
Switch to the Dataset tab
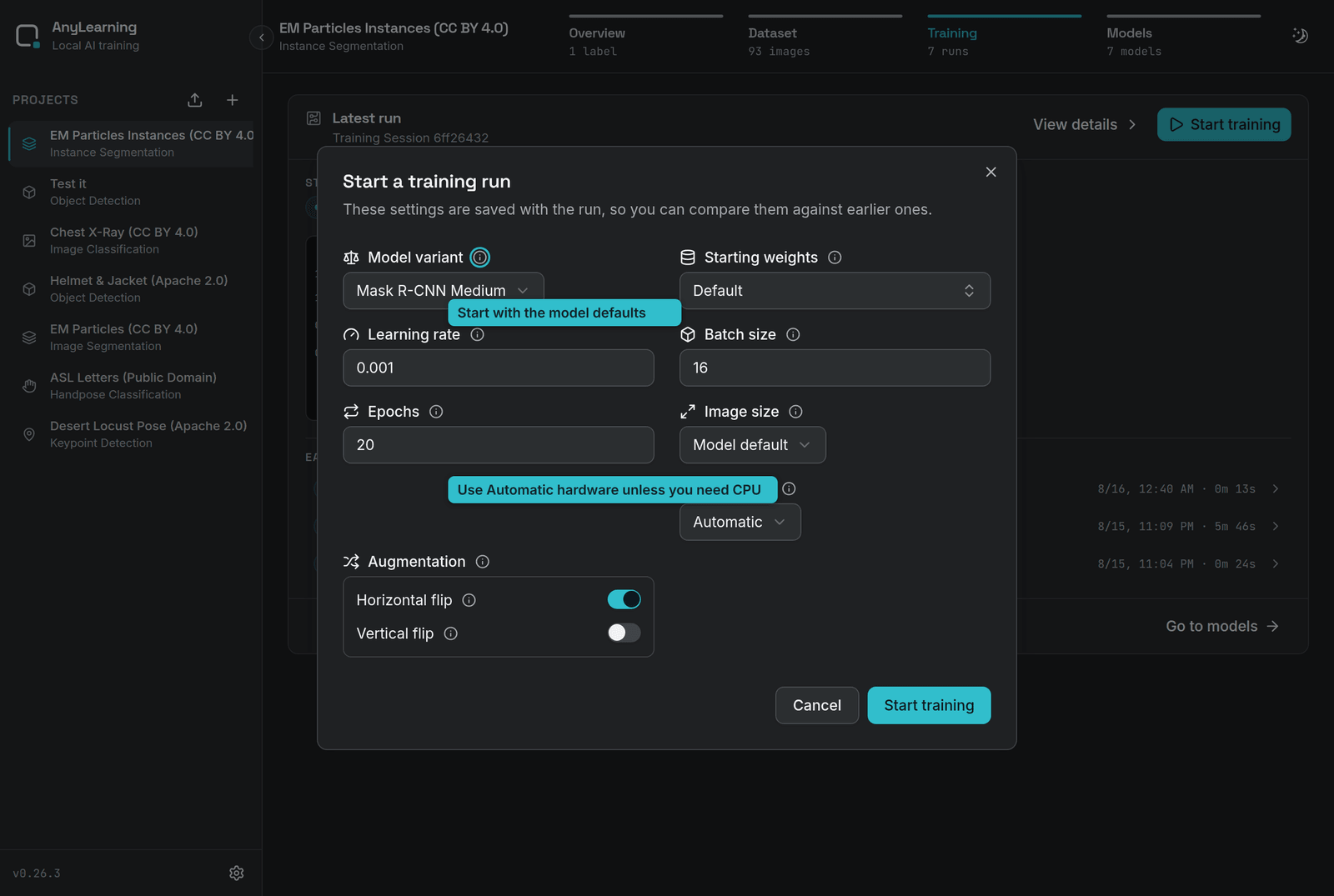[x=825, y=37]
